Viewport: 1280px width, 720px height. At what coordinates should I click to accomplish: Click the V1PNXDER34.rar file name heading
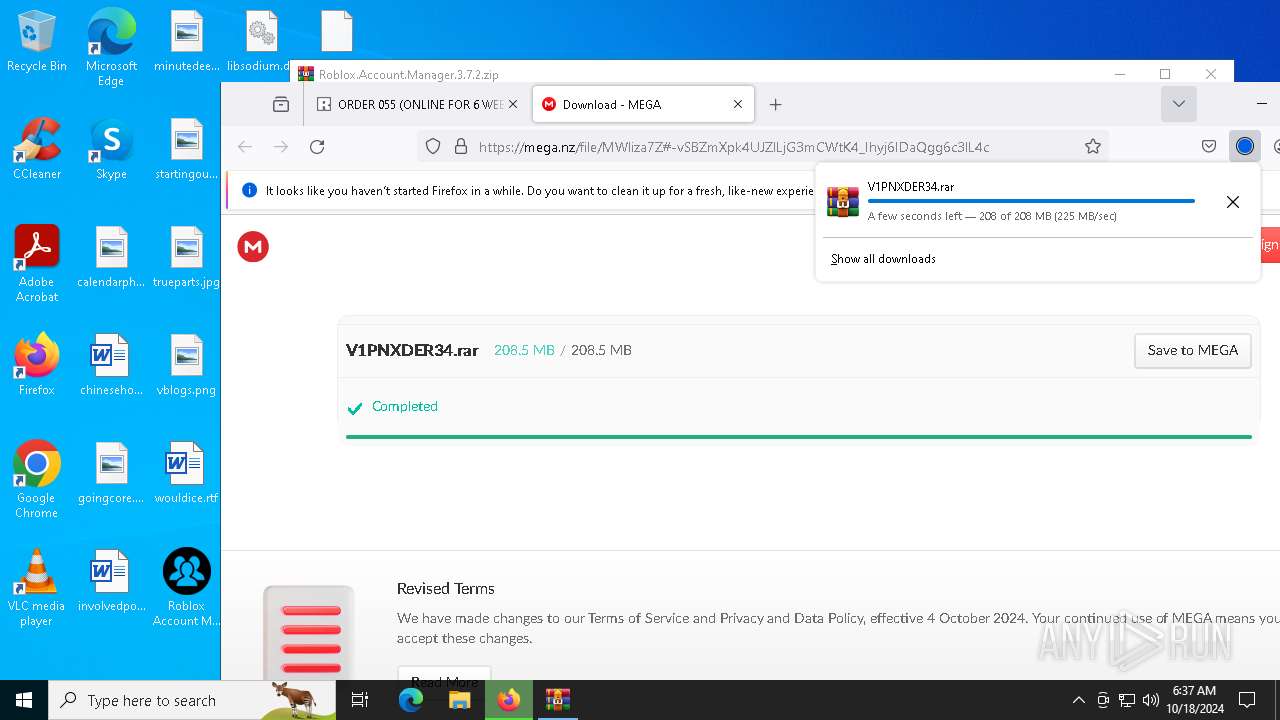coord(412,350)
